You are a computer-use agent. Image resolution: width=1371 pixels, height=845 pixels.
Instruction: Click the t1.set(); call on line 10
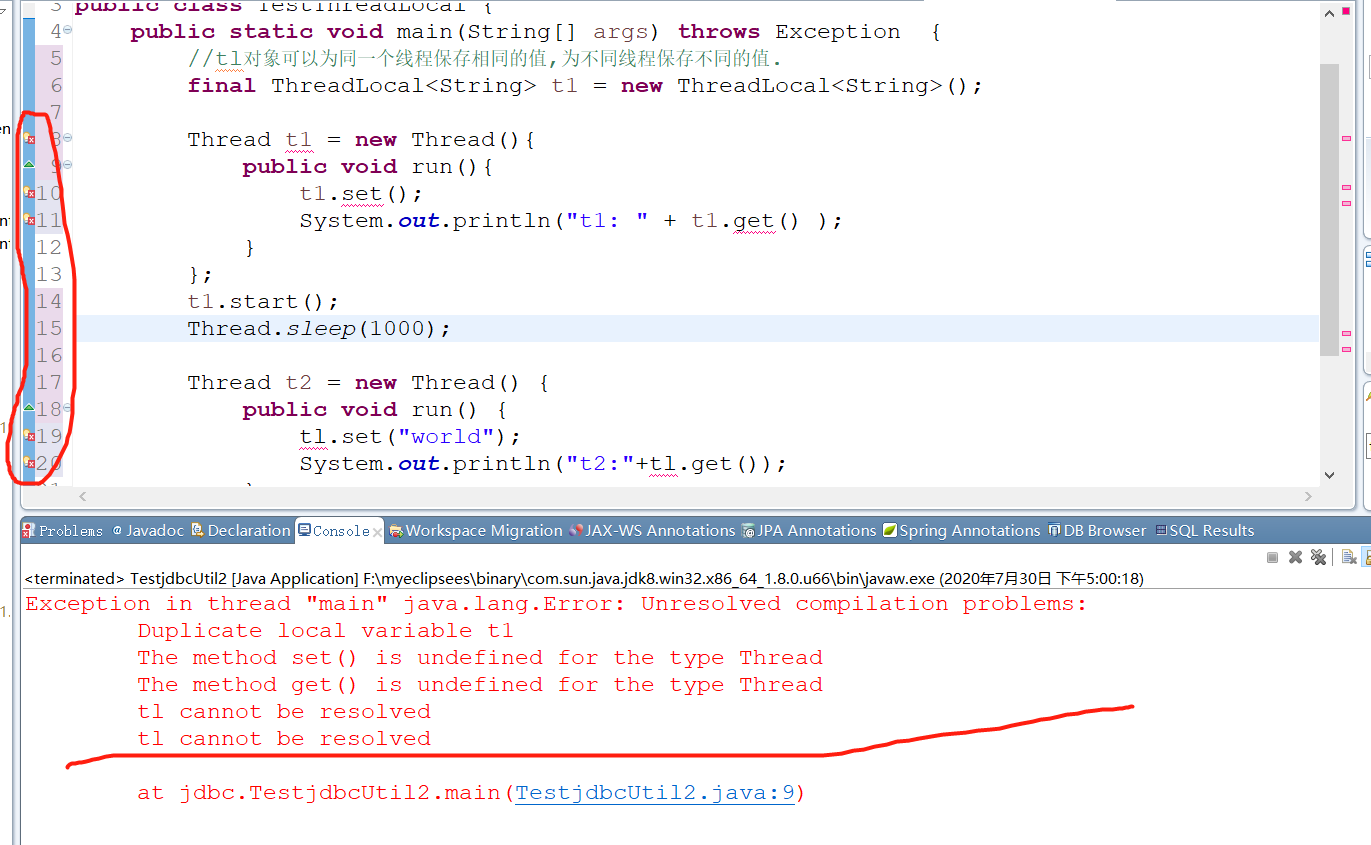(361, 193)
